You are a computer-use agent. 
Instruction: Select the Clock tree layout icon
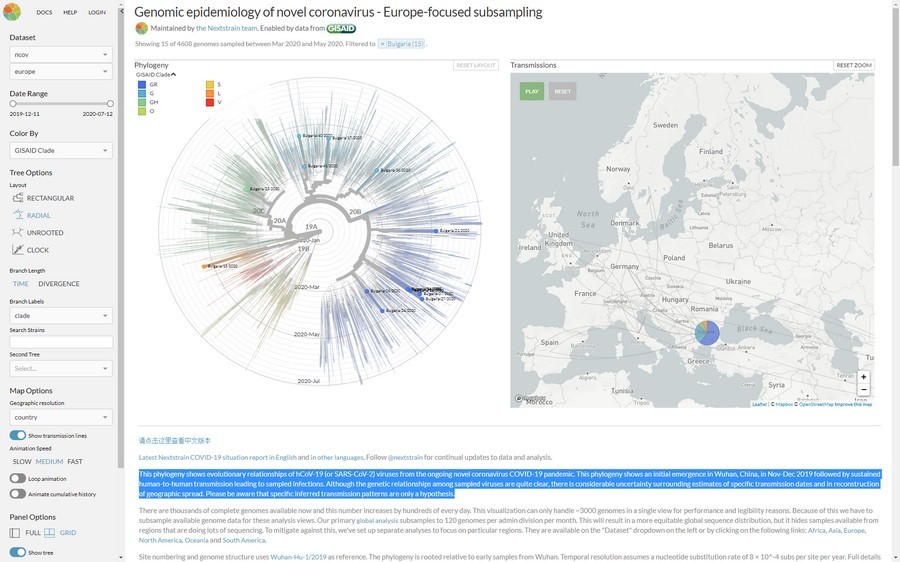[x=17, y=249]
